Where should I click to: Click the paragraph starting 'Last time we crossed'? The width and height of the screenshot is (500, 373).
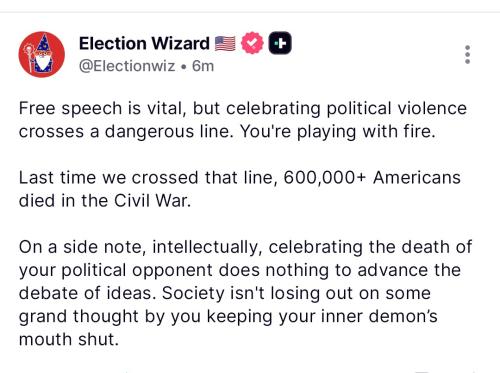click(240, 189)
